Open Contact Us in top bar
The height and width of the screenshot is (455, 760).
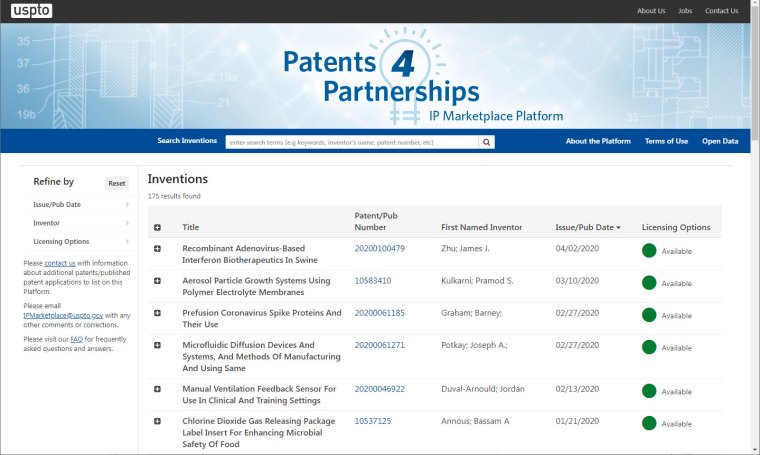[x=721, y=11]
